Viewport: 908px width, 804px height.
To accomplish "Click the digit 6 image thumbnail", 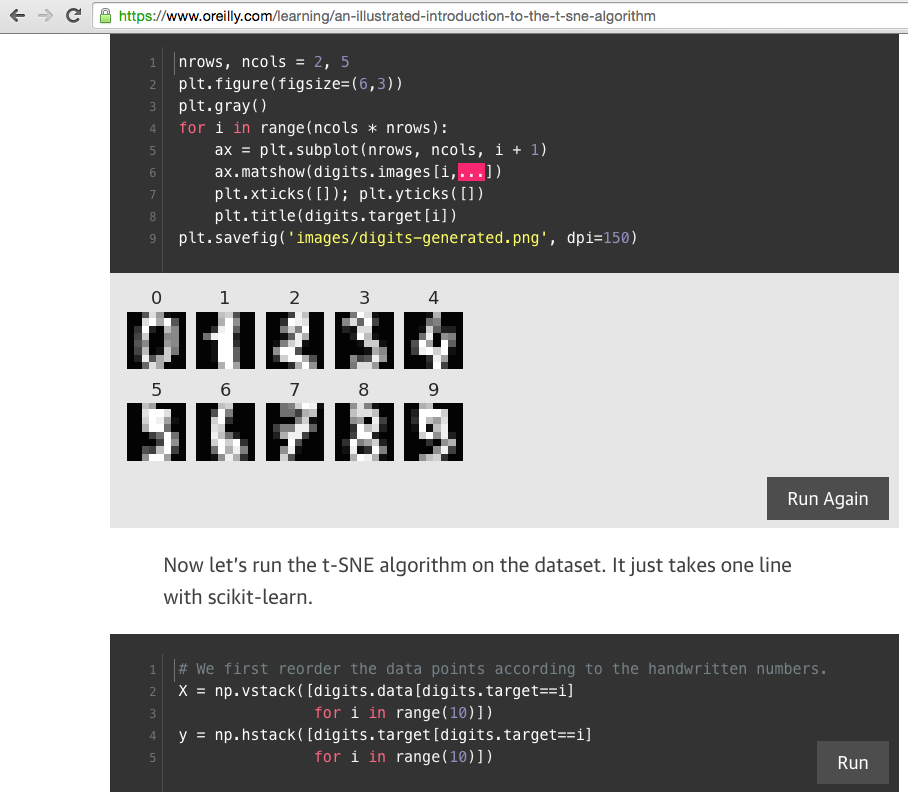I will tap(225, 432).
